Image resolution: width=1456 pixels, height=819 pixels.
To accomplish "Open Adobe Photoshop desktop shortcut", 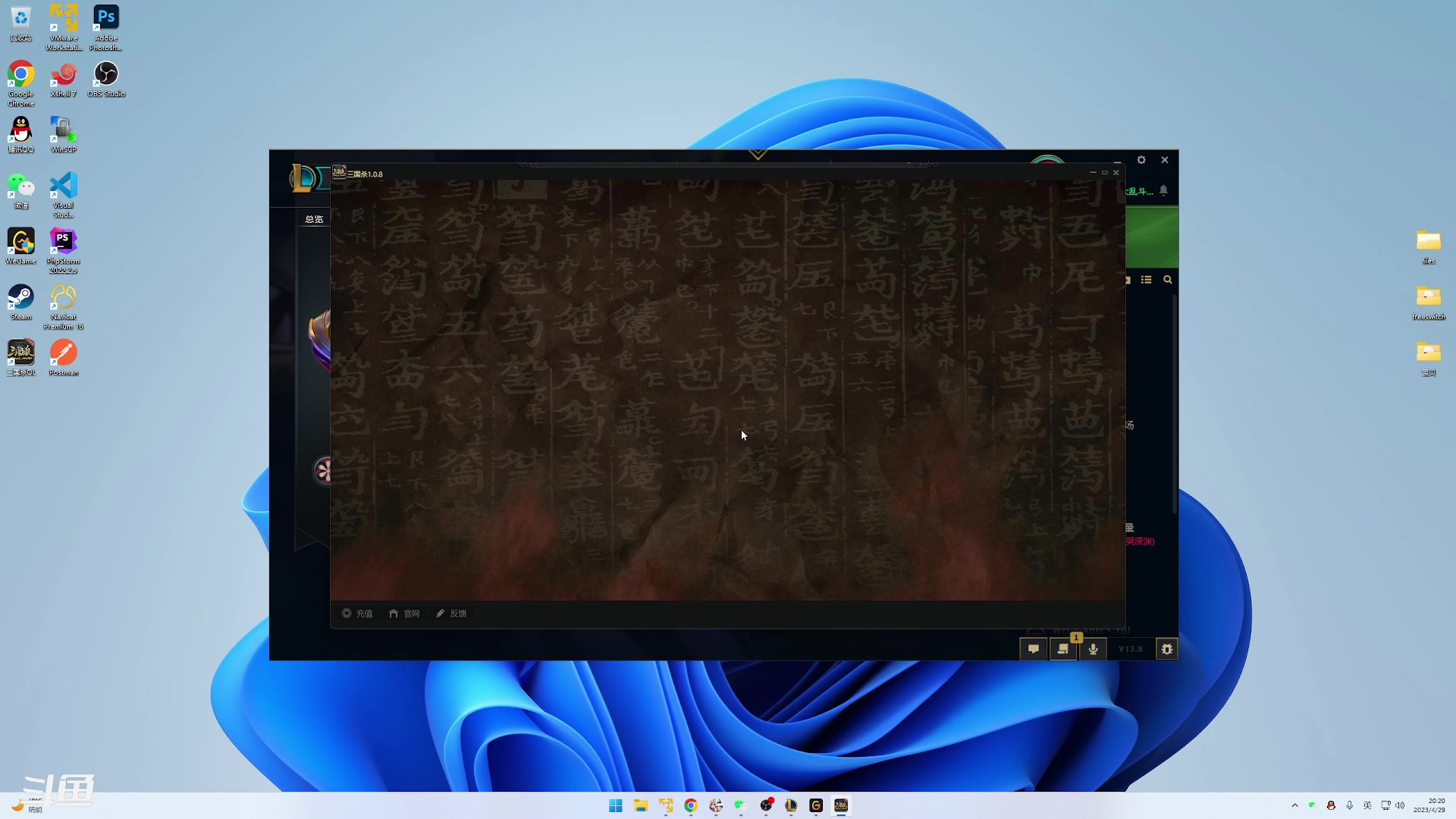I will point(106,27).
